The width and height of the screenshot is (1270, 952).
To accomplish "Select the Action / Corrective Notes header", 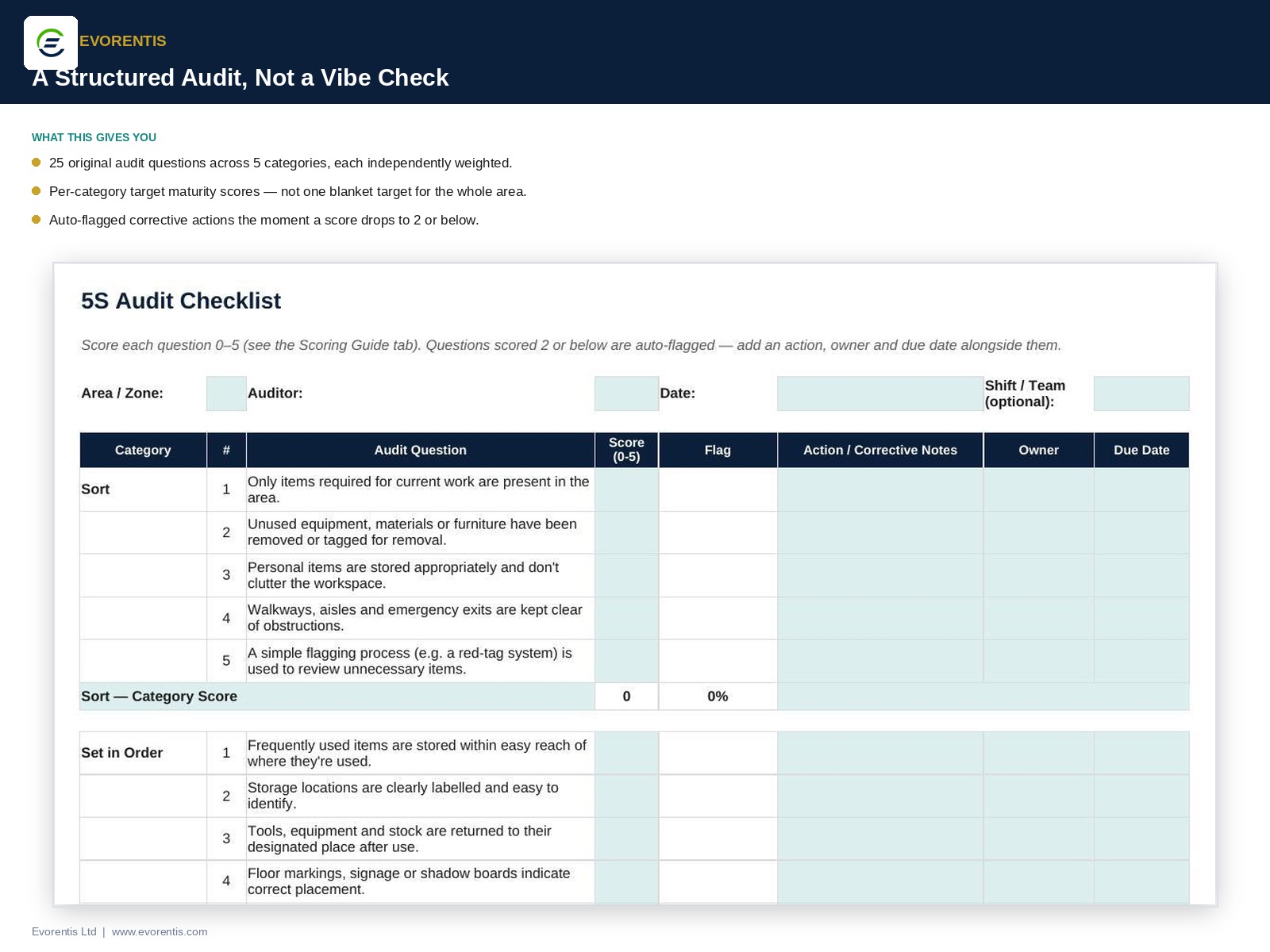I will [880, 450].
